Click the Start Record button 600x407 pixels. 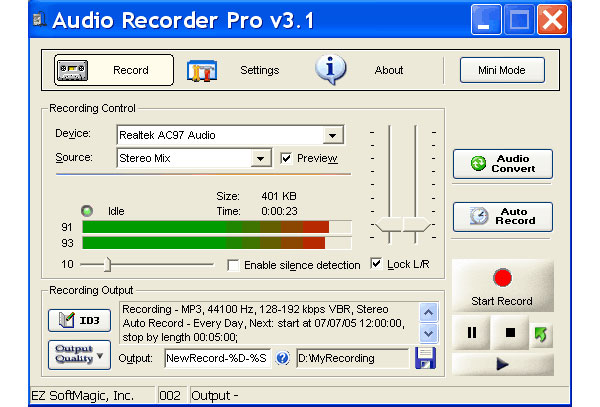click(x=502, y=286)
